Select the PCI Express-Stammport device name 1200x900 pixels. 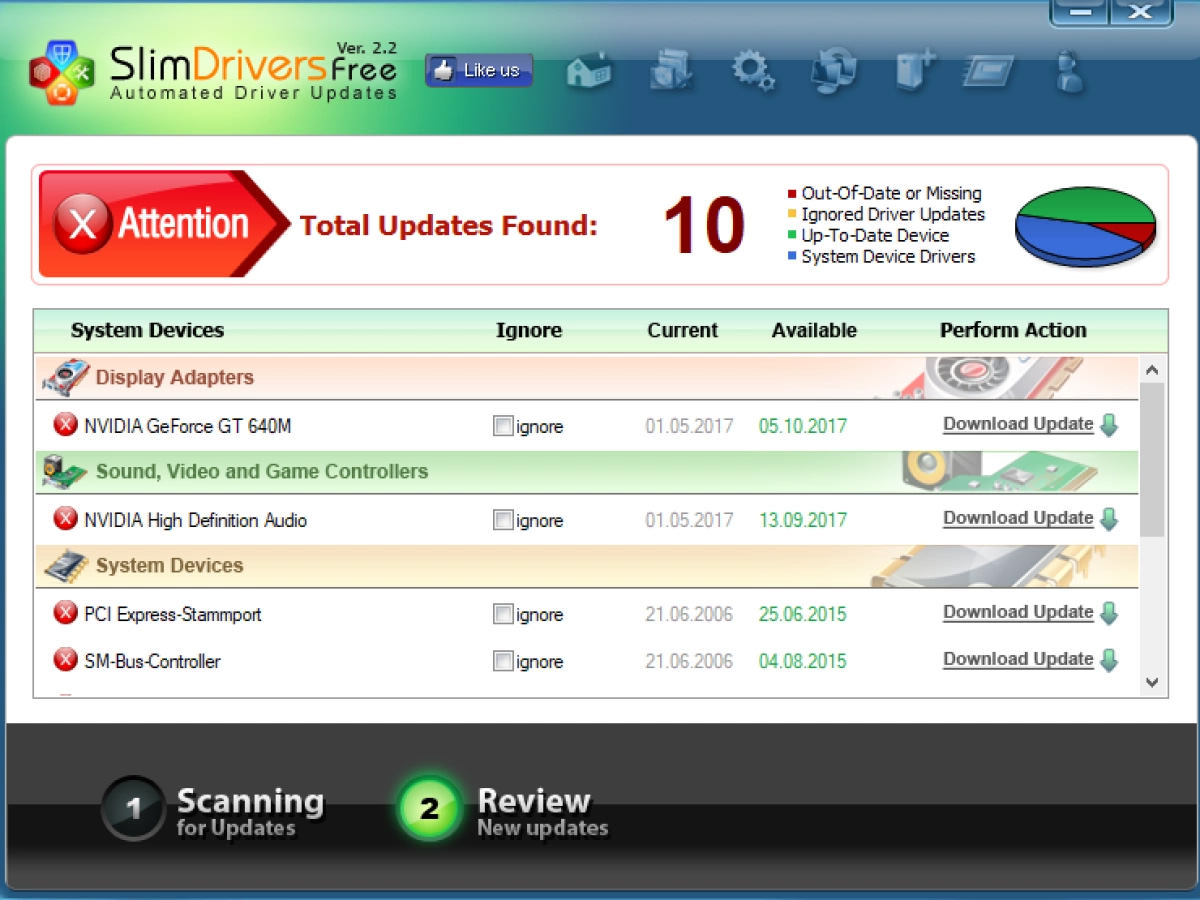pyautogui.click(x=173, y=614)
